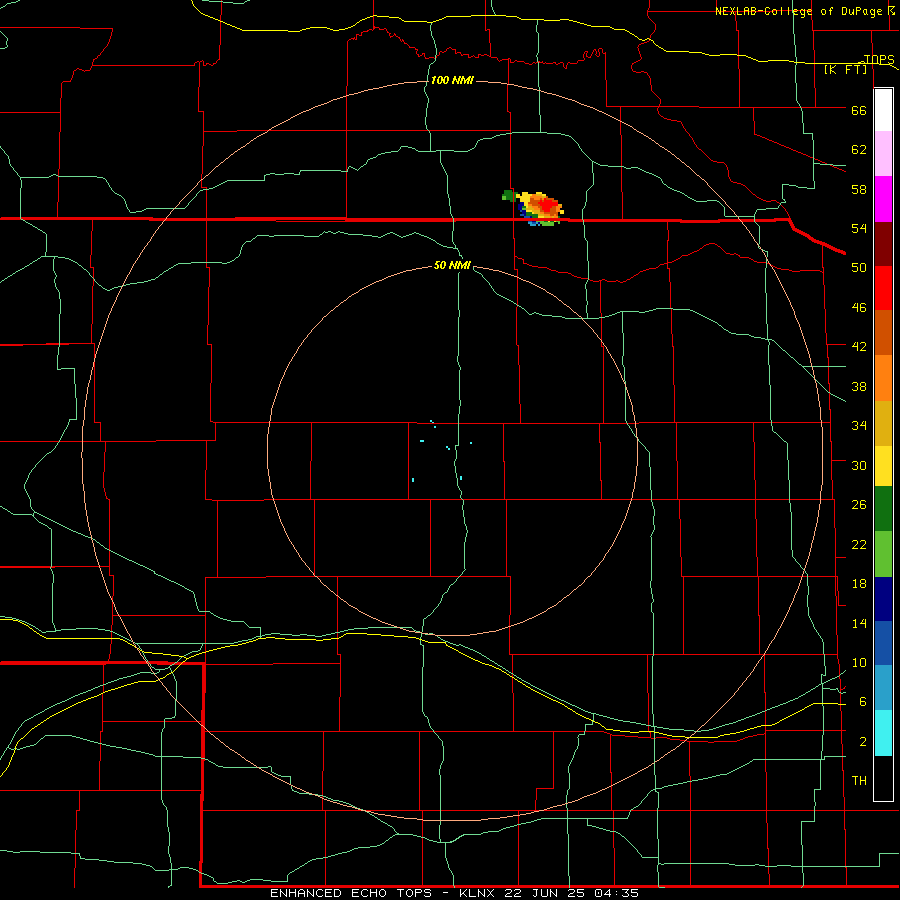Image resolution: width=900 pixels, height=900 pixels.
Task: Click the 100 NMI range ring label
Action: (452, 80)
